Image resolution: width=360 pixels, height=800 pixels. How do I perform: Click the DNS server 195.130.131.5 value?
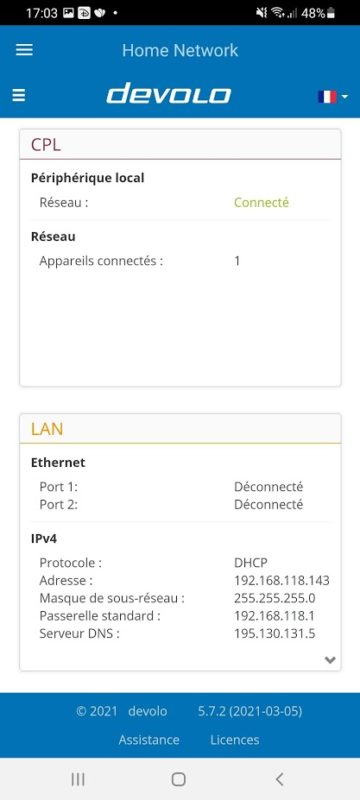[x=274, y=634]
